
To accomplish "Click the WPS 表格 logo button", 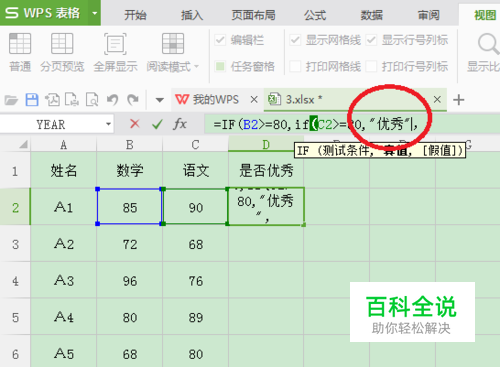I will tap(44, 13).
